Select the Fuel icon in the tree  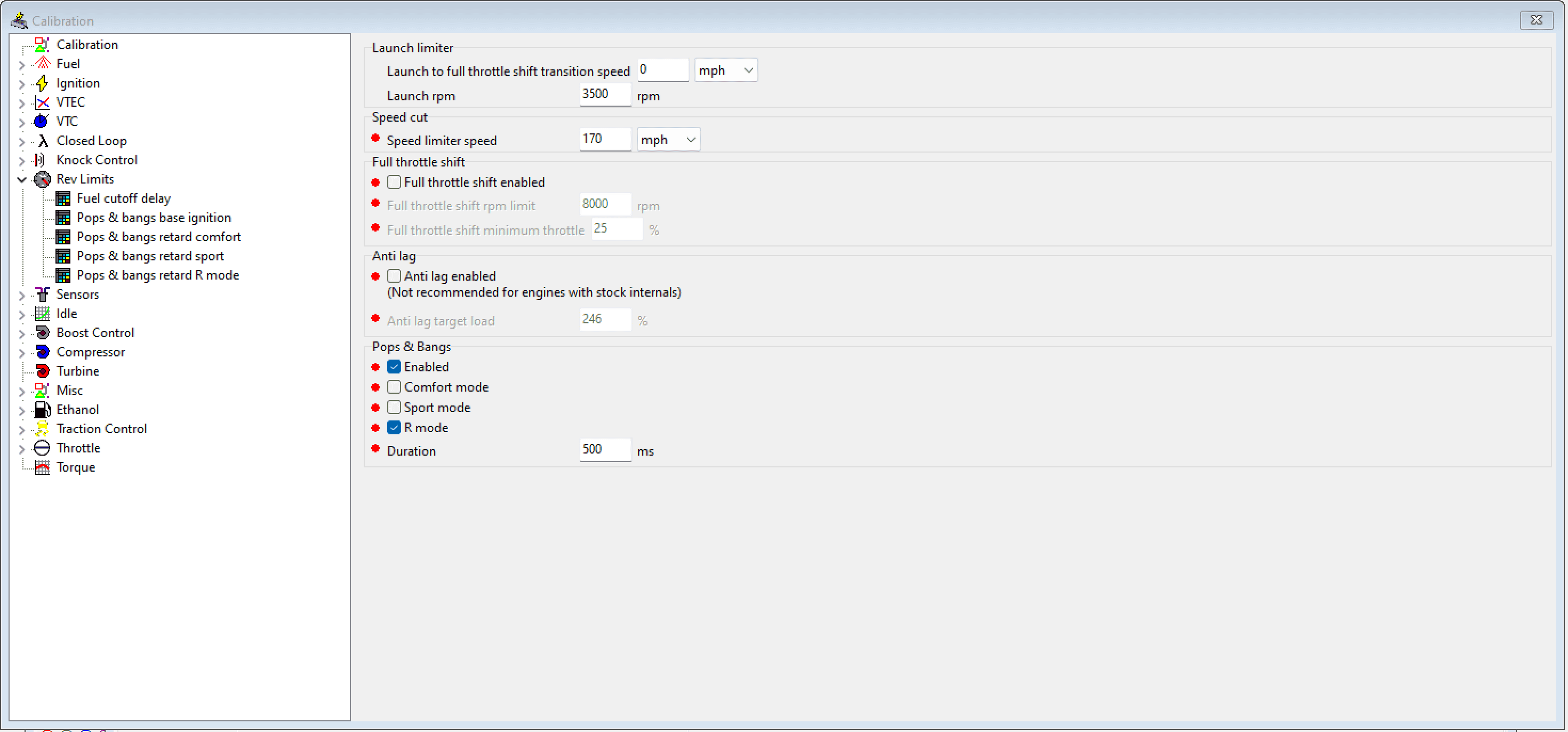pyautogui.click(x=43, y=63)
